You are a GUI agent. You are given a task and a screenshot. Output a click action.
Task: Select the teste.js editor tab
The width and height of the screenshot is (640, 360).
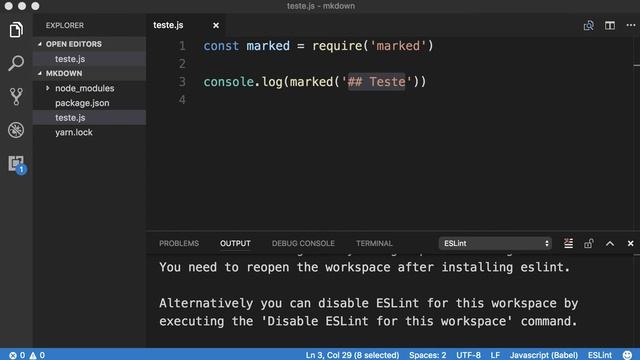coord(168,25)
